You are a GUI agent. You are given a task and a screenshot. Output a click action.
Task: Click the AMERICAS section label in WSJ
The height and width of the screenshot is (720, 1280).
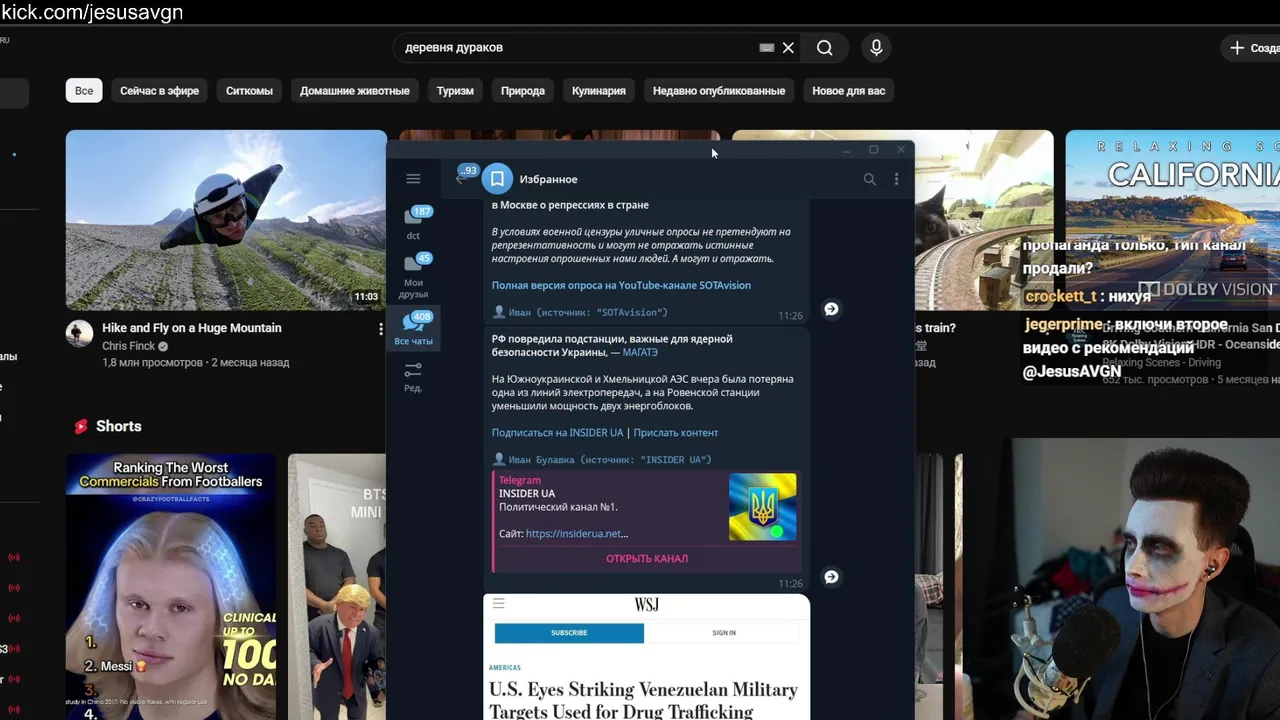505,667
